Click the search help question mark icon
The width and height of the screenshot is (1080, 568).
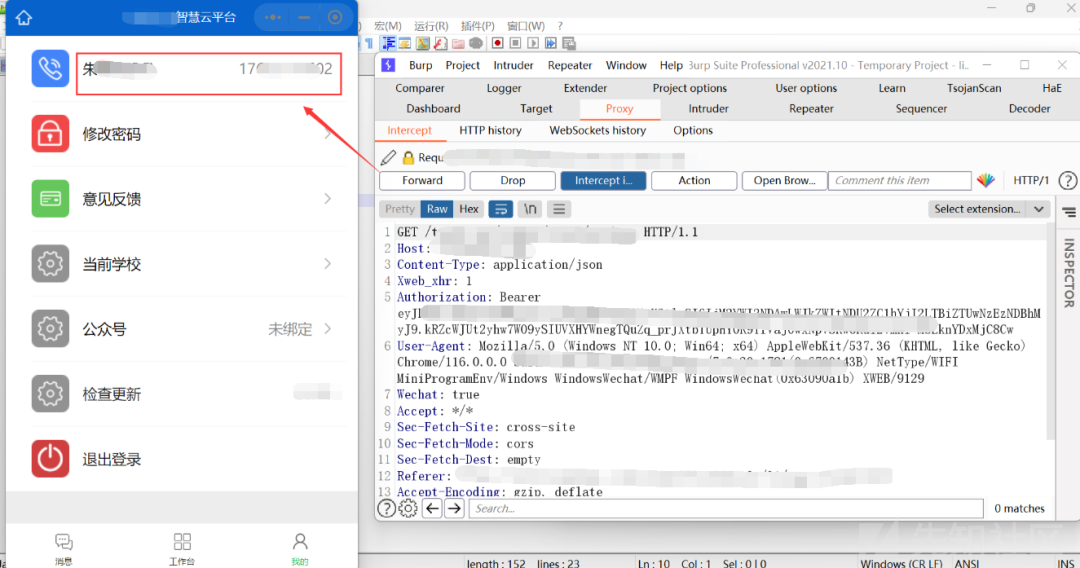click(386, 509)
